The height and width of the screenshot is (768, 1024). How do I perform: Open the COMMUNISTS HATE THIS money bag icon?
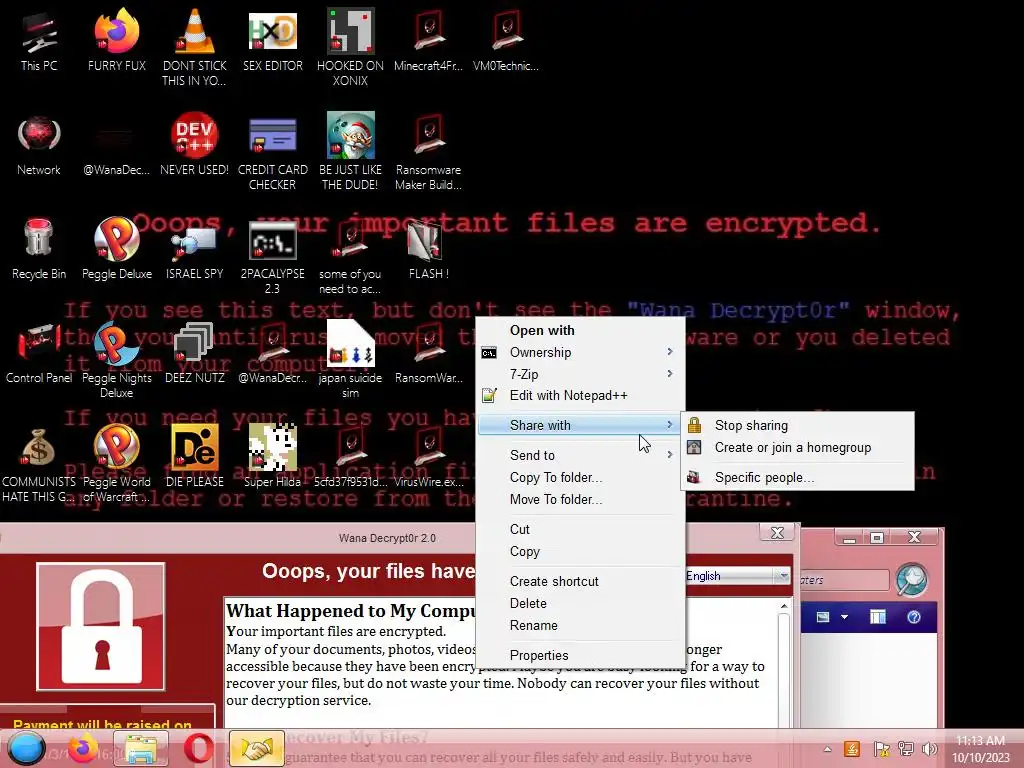(x=39, y=464)
